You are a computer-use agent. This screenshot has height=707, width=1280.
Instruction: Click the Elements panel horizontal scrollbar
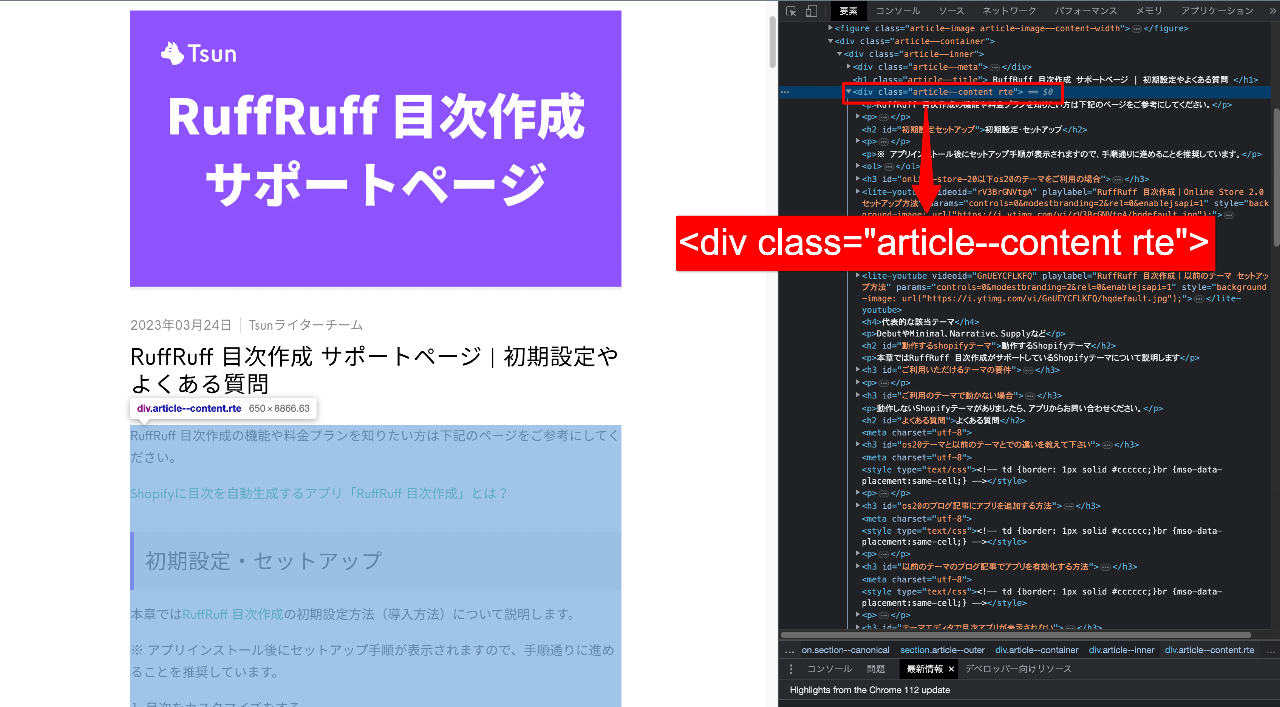(1015, 634)
